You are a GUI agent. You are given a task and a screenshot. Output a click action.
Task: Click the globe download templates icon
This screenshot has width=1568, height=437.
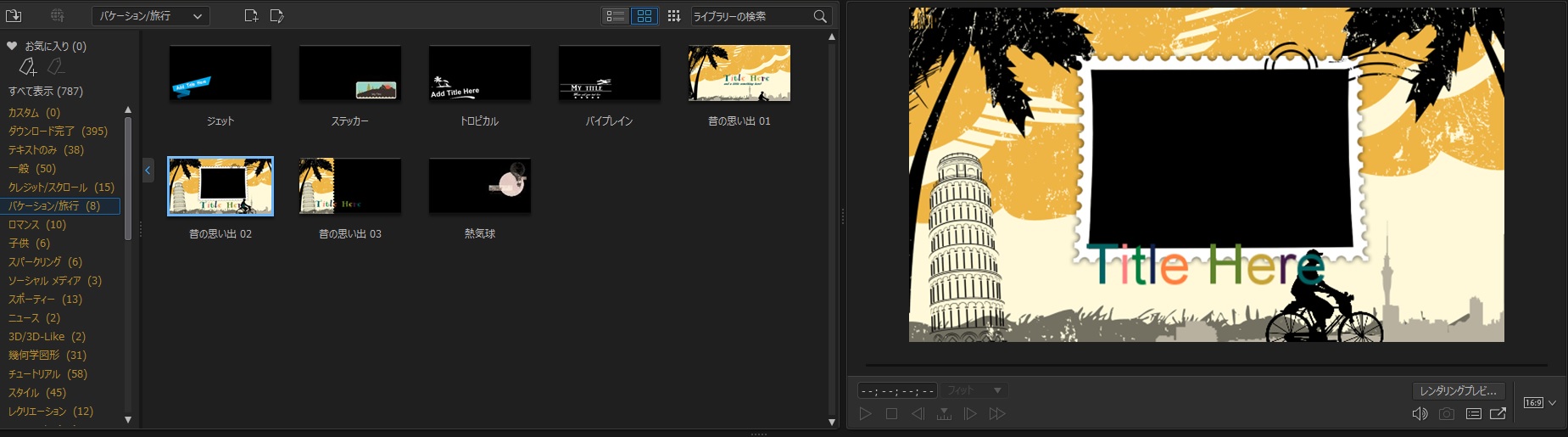pyautogui.click(x=57, y=15)
